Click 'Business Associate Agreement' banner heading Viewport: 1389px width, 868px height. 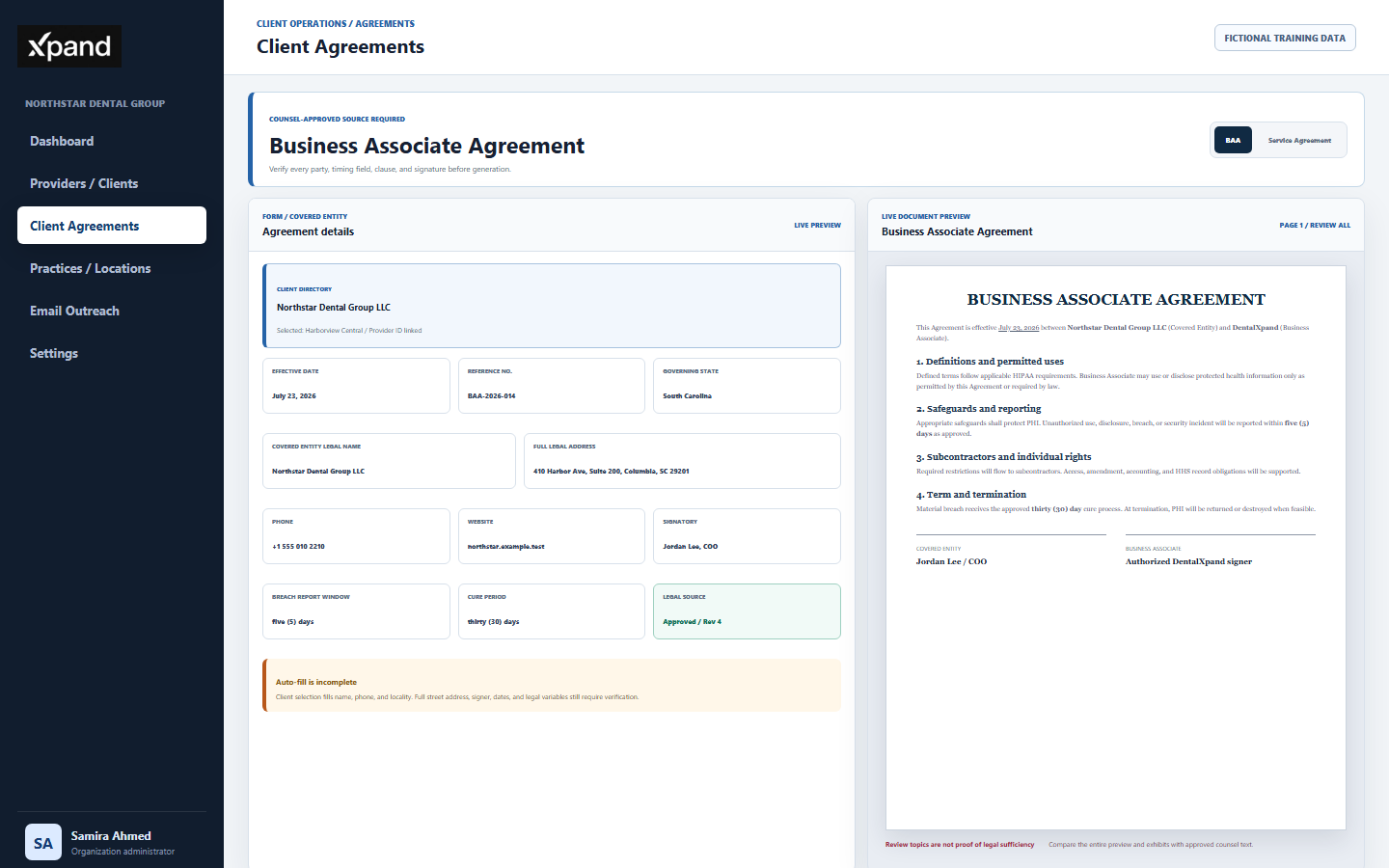click(426, 146)
